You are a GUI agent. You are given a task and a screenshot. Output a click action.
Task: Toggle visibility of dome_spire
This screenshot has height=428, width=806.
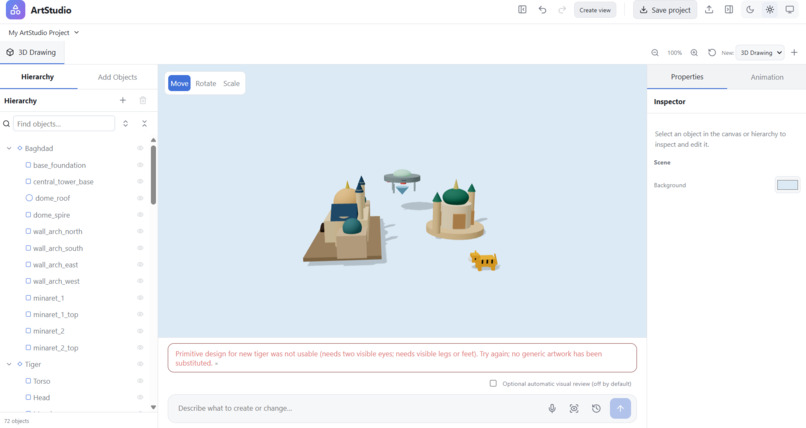click(x=140, y=215)
